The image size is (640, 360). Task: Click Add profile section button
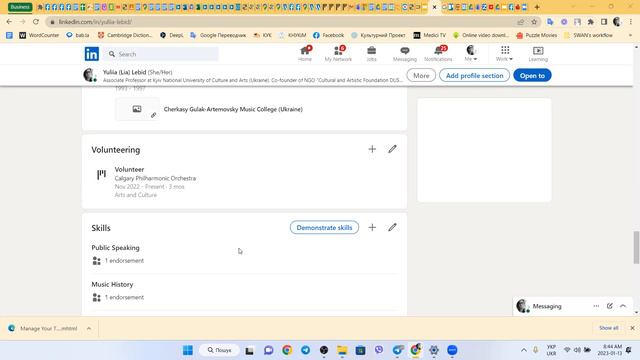474,76
